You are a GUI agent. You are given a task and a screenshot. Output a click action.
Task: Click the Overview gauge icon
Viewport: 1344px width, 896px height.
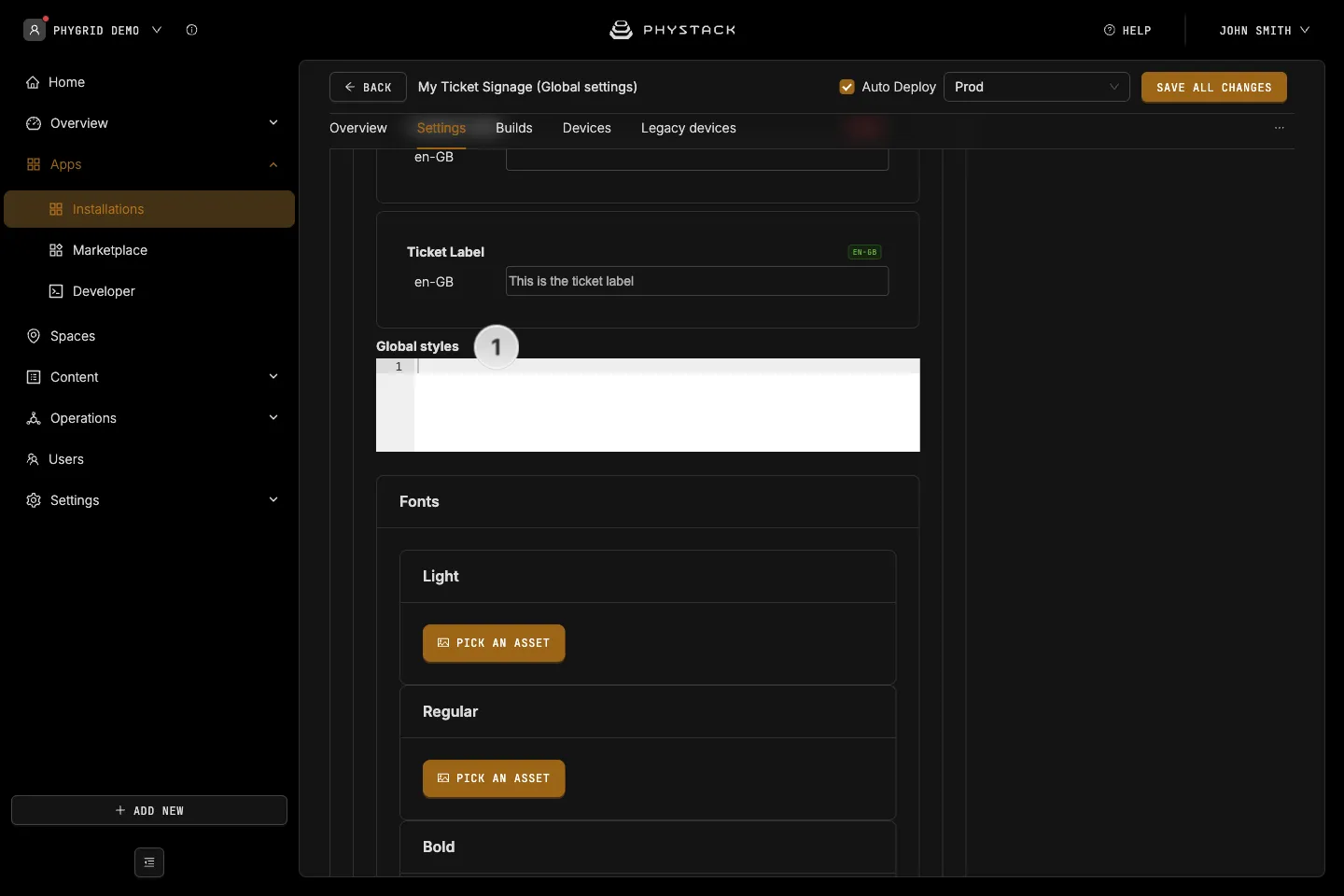click(34, 123)
